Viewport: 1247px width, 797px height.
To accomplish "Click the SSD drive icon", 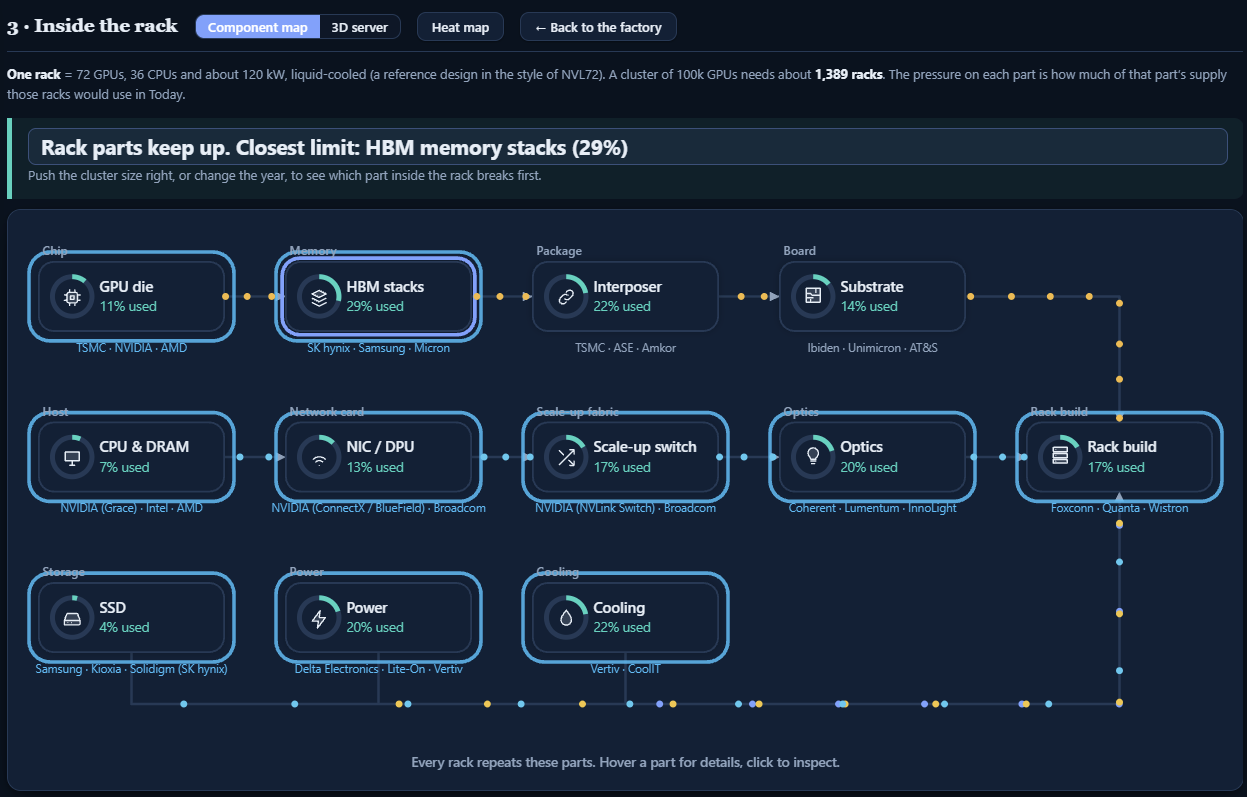I will pos(72,618).
